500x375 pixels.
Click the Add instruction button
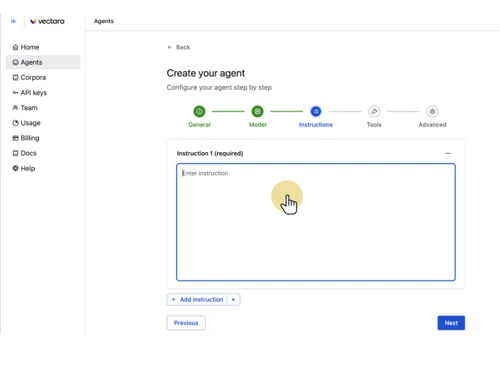tap(197, 300)
